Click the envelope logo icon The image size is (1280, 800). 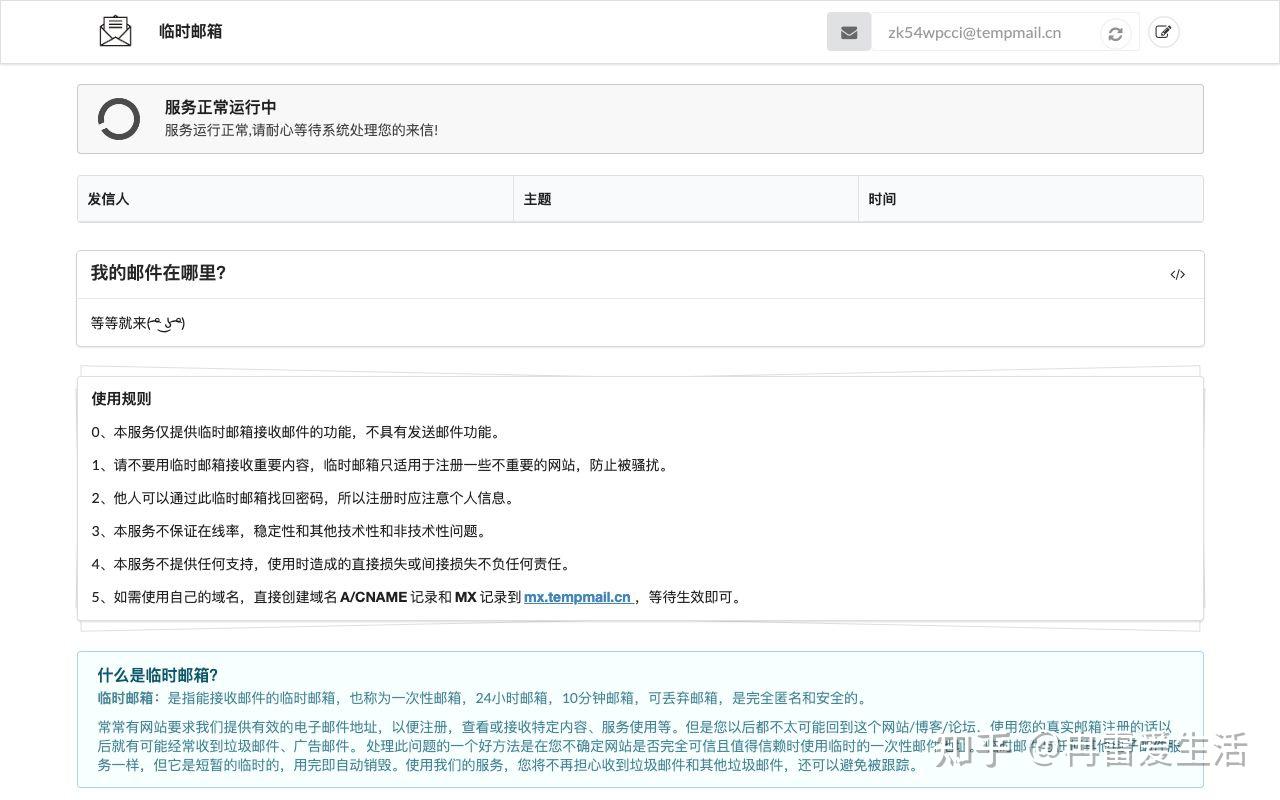click(x=115, y=31)
